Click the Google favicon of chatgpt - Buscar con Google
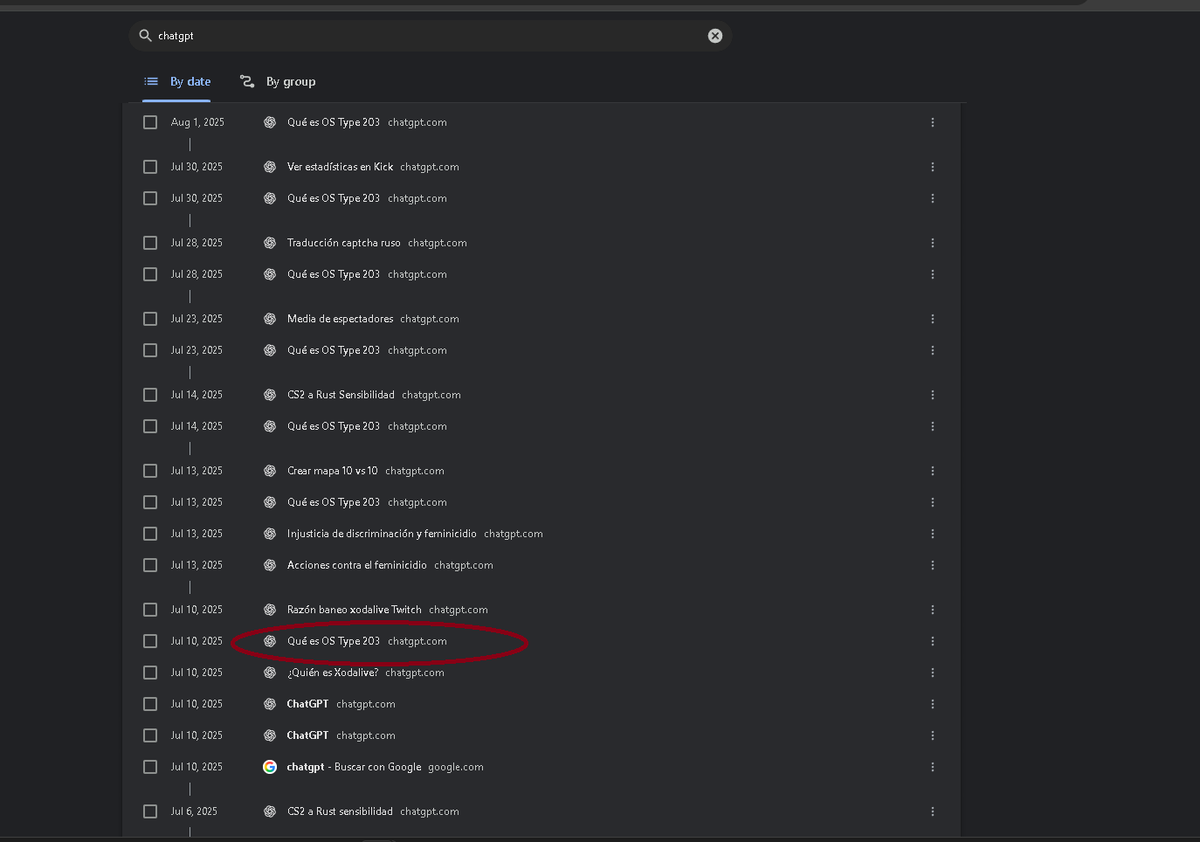Screen dimensions: 1200x842 pos(270,767)
